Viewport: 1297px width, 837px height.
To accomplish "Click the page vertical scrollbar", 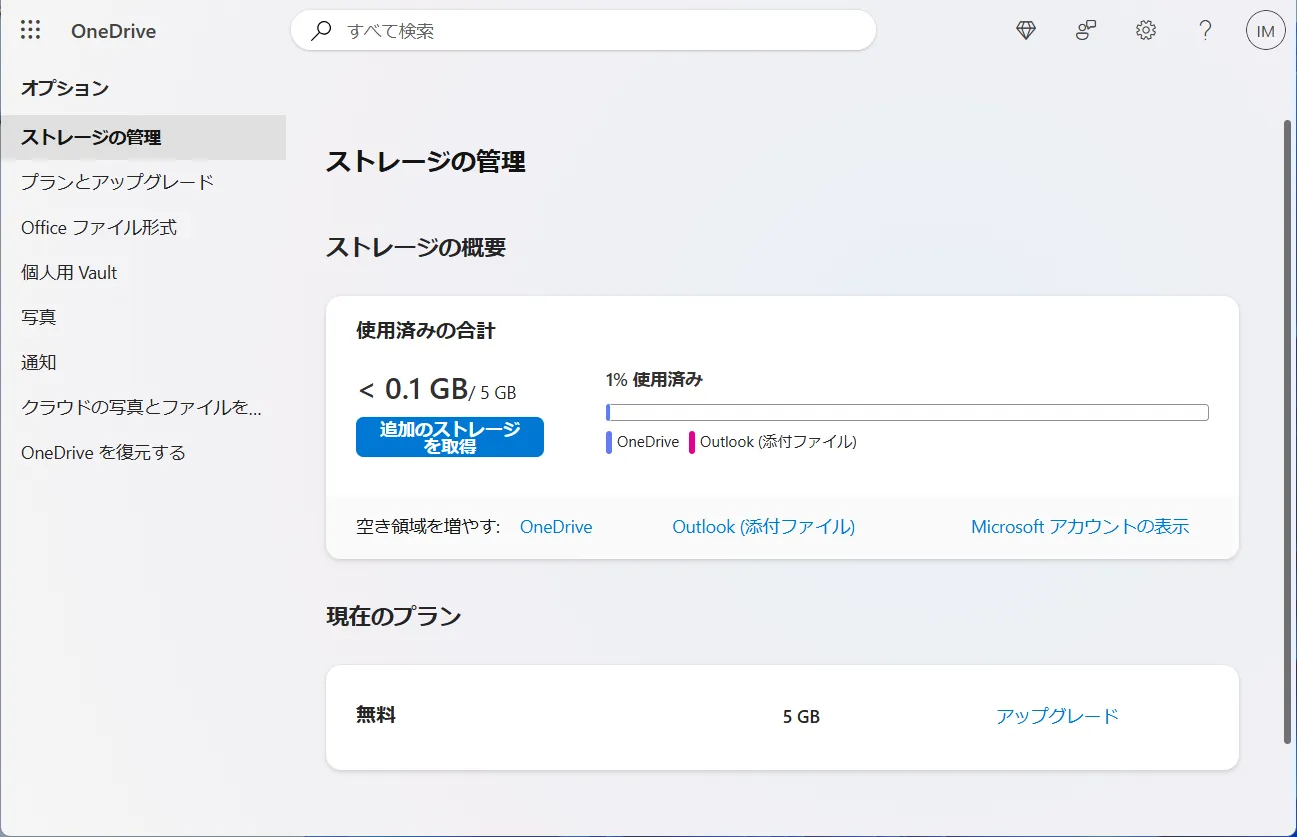I will pyautogui.click(x=1288, y=431).
